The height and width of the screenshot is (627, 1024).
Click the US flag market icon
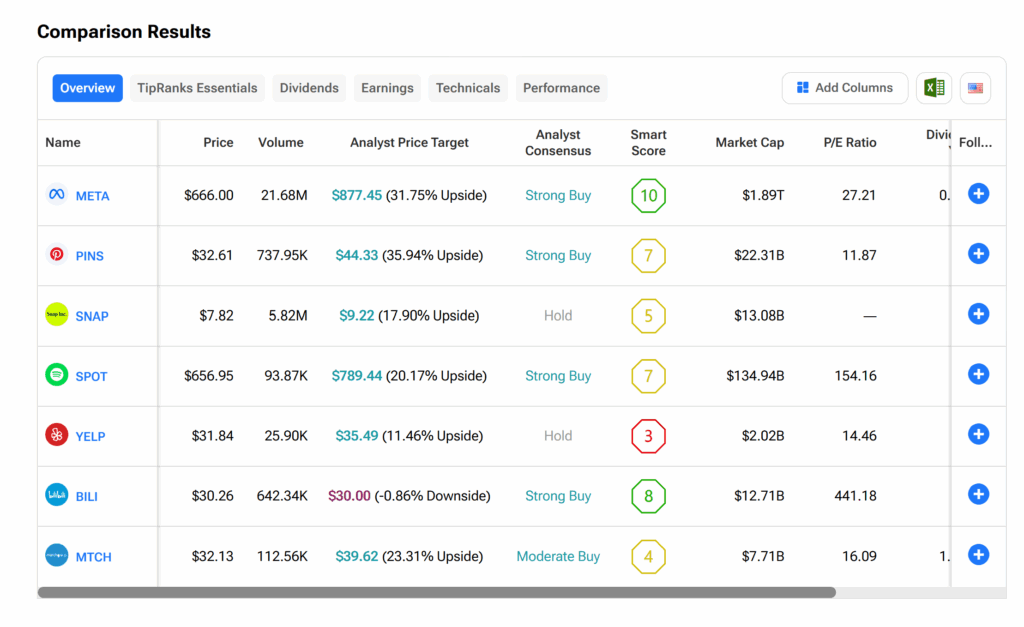point(975,88)
